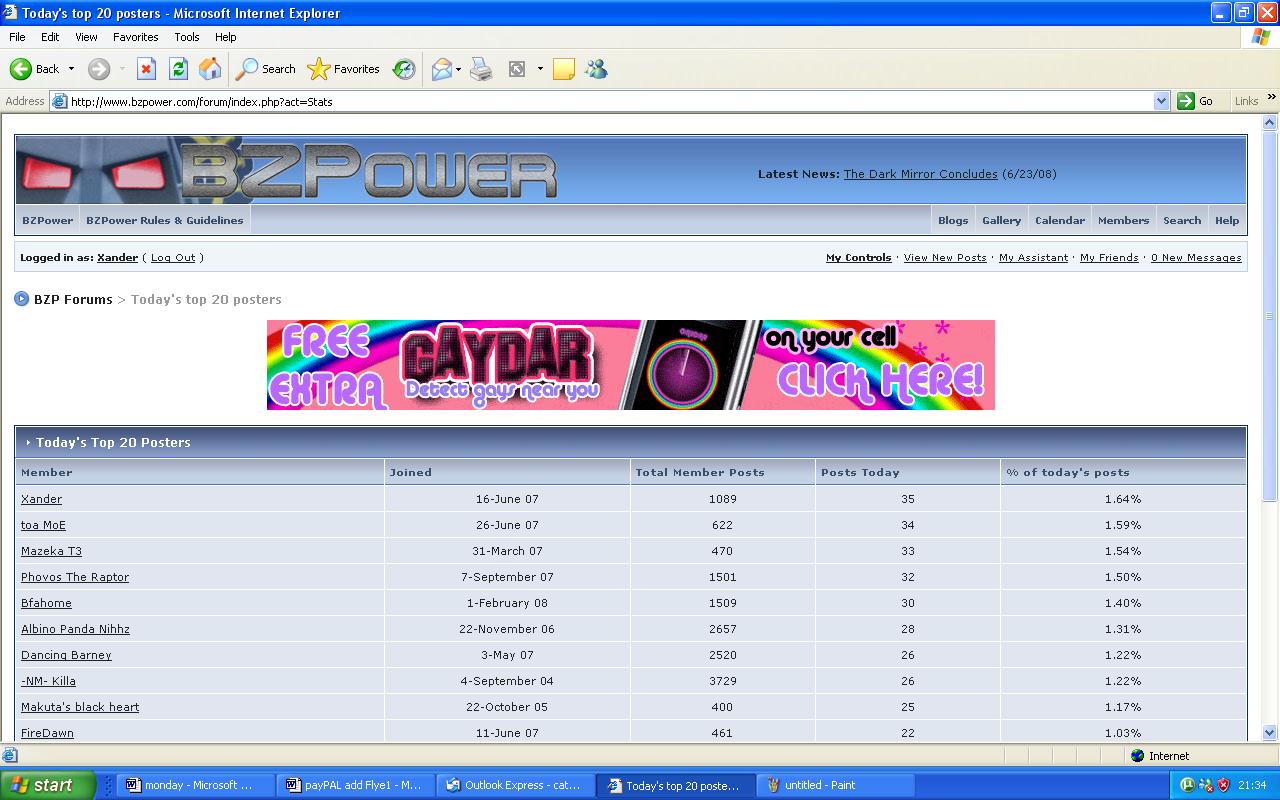Open The Dark Mirror Concludes news link

[x=921, y=174]
